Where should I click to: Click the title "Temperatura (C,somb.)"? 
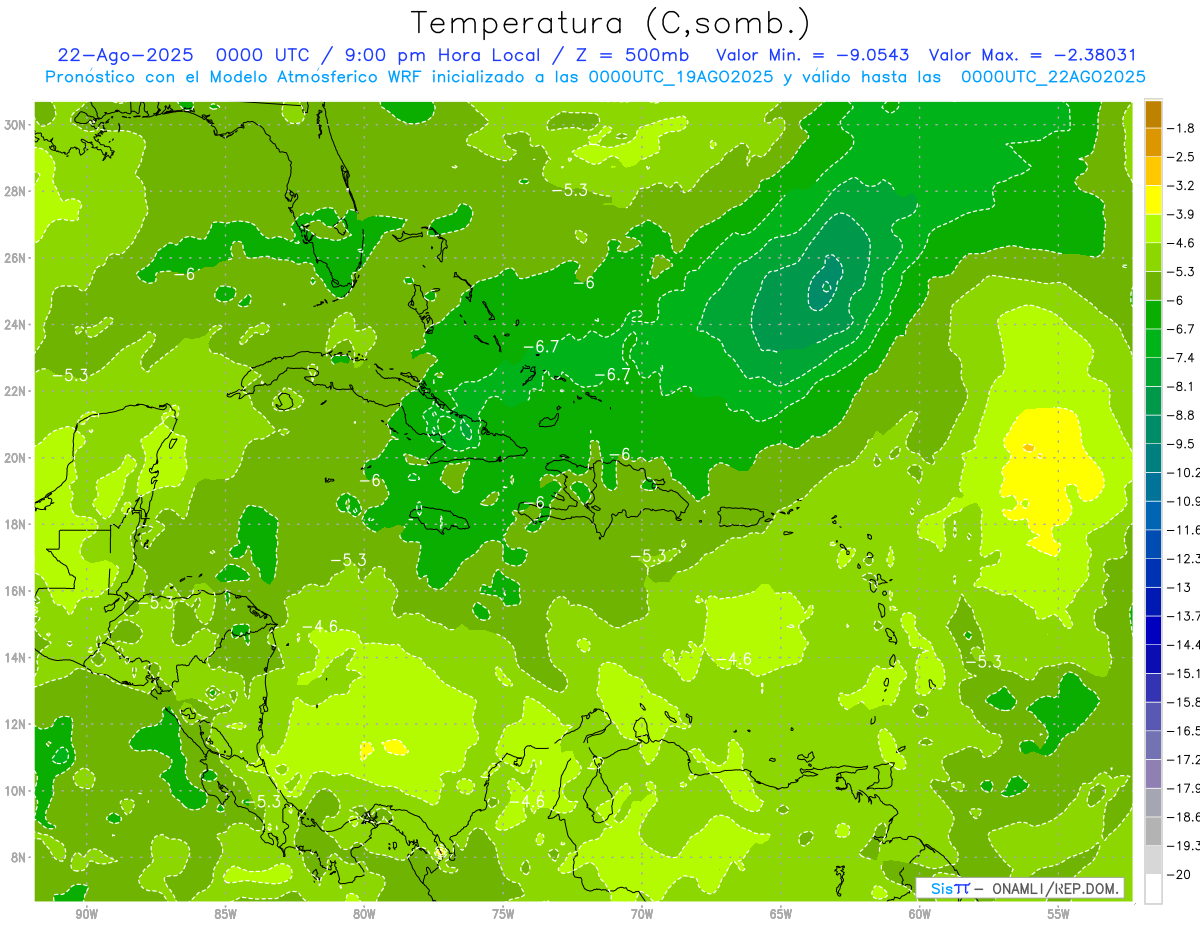pos(610,22)
